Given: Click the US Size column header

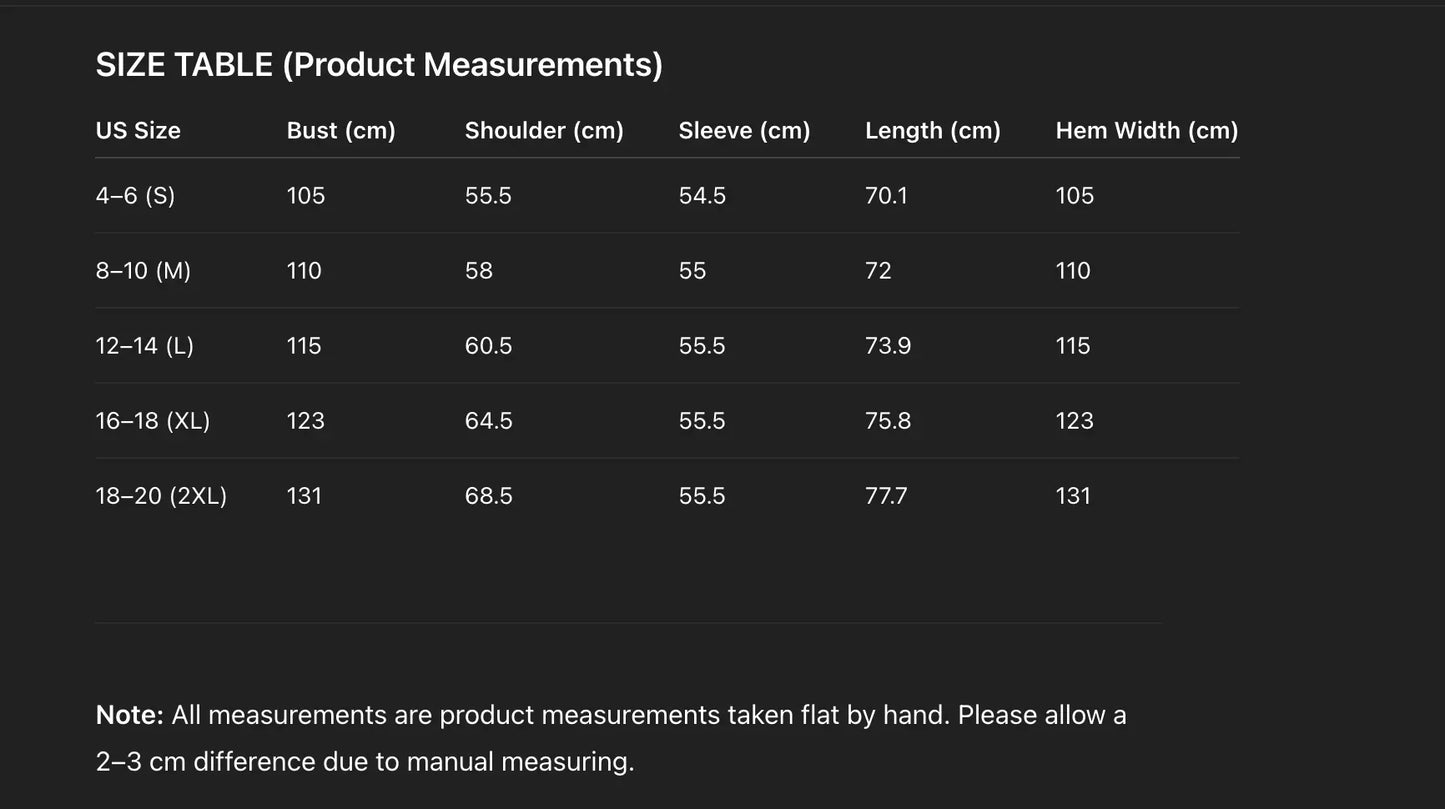Looking at the screenshot, I should pos(138,131).
